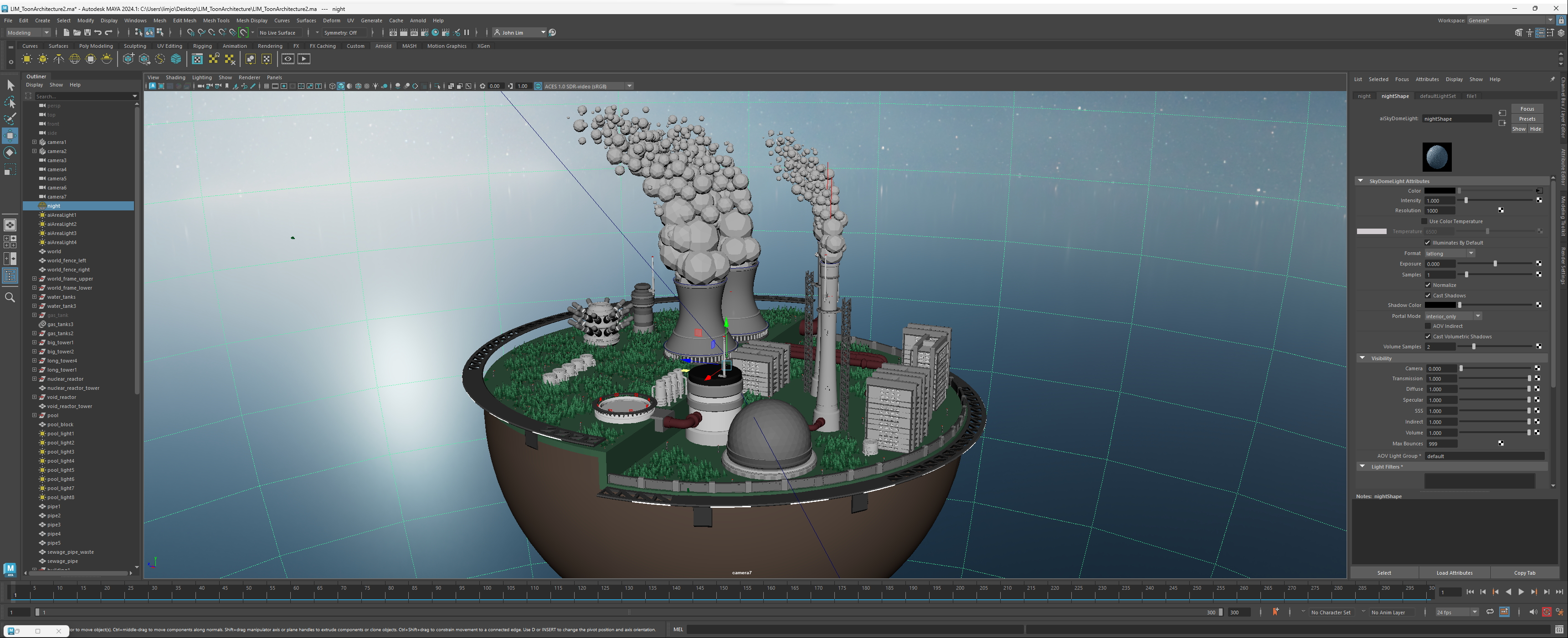Collapse the Visibility section
The image size is (1568, 638).
click(1362, 357)
